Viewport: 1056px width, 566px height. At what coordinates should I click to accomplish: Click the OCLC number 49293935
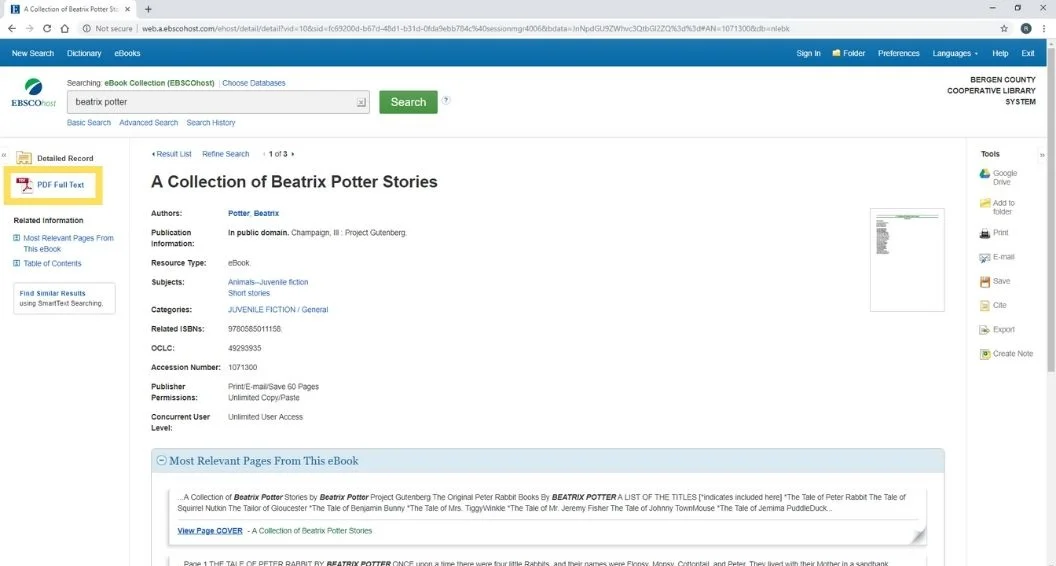[244, 348]
